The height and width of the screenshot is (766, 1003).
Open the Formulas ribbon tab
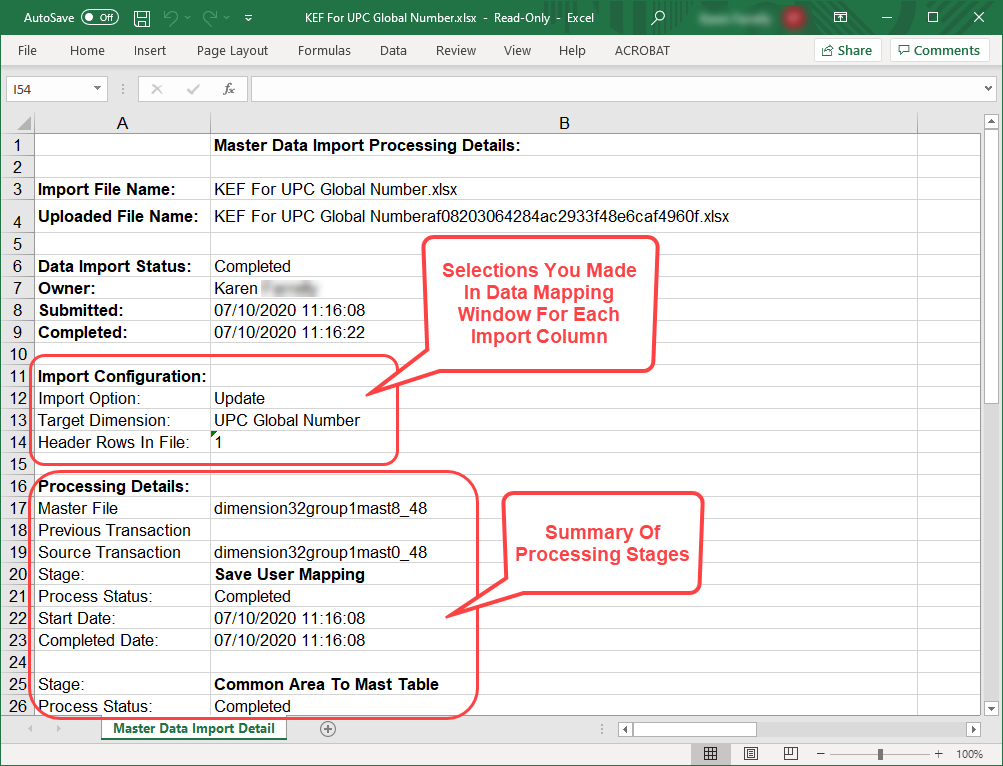(x=324, y=50)
